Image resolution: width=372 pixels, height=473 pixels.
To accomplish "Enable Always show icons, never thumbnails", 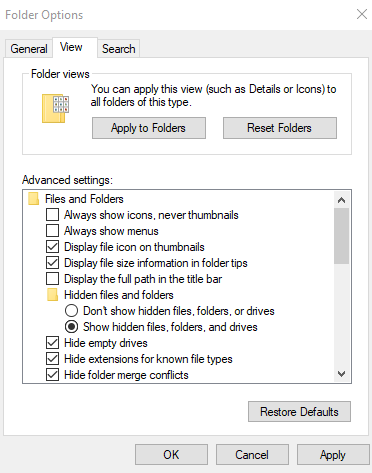I will pos(52,215).
